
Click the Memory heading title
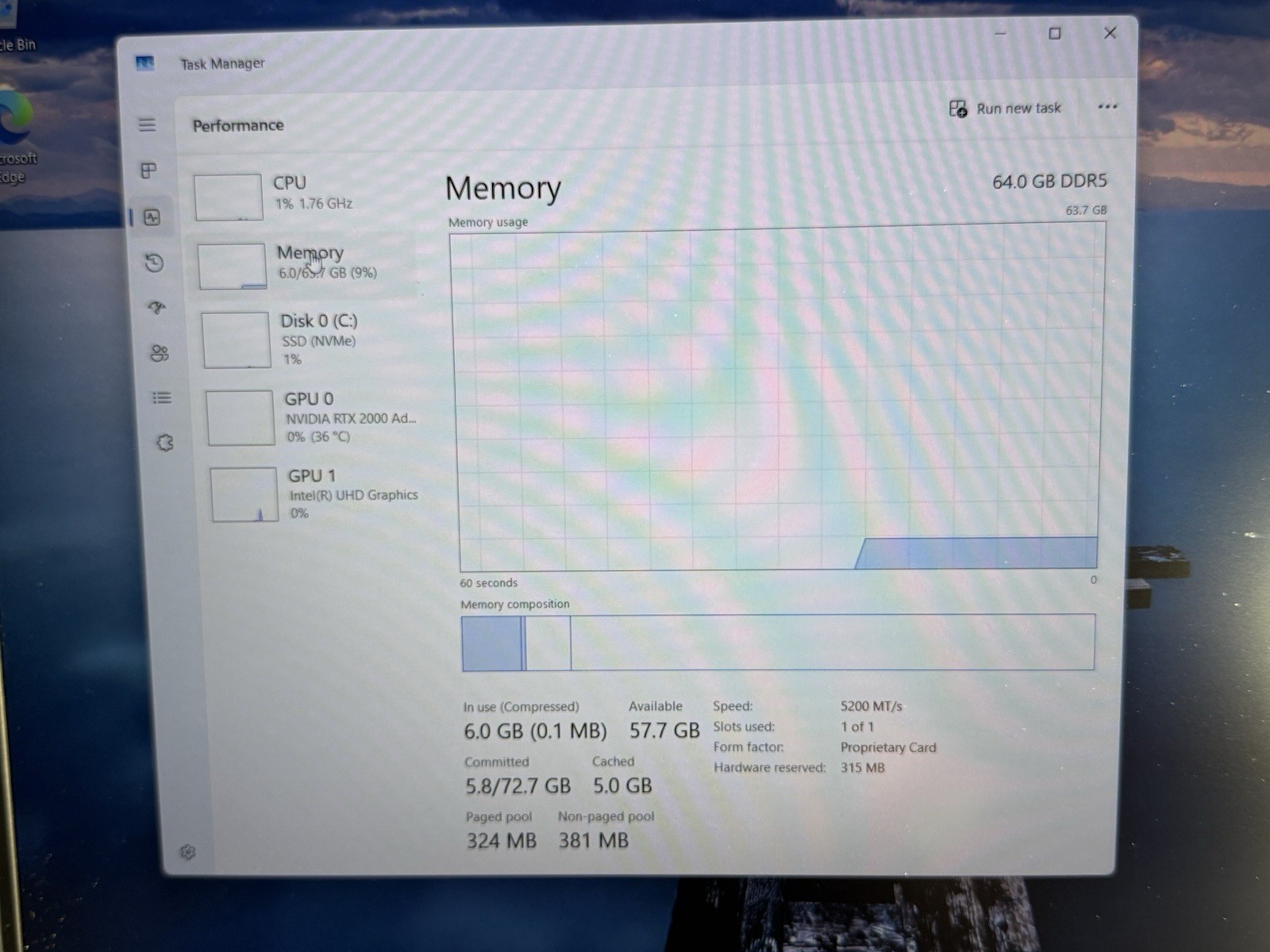(x=503, y=188)
